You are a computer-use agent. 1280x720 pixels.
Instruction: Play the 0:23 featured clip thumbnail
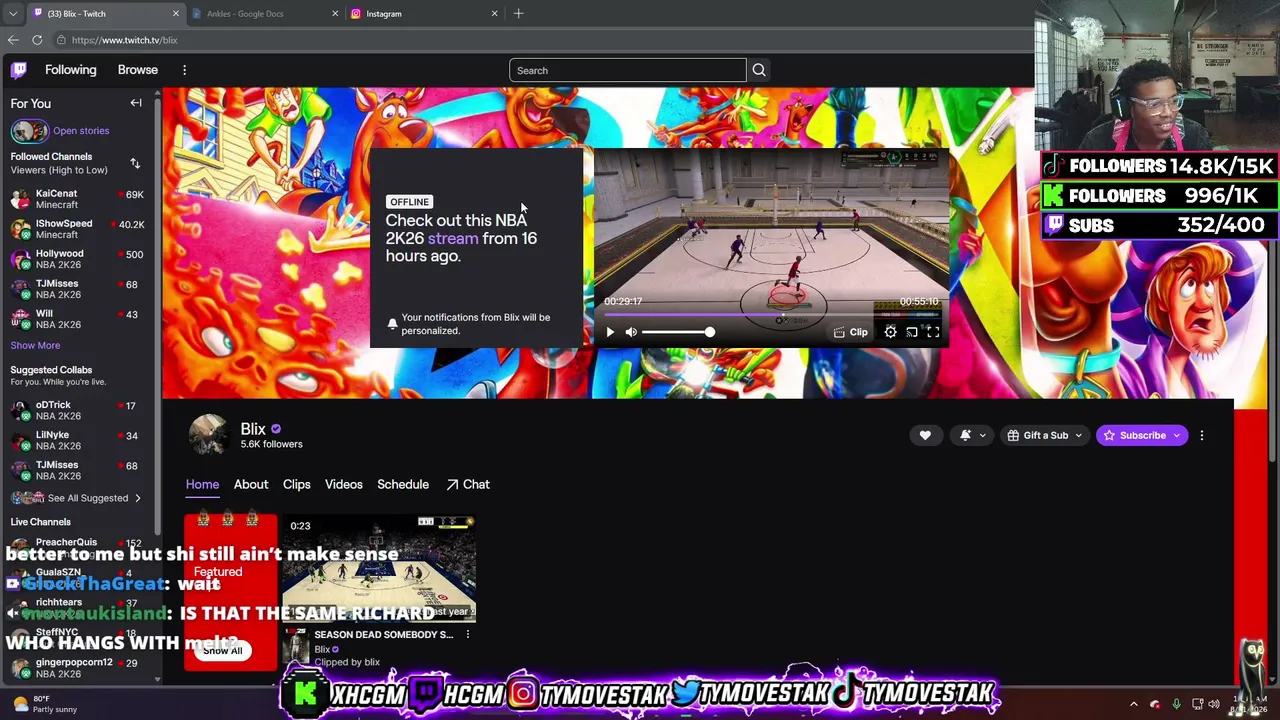pos(379,569)
